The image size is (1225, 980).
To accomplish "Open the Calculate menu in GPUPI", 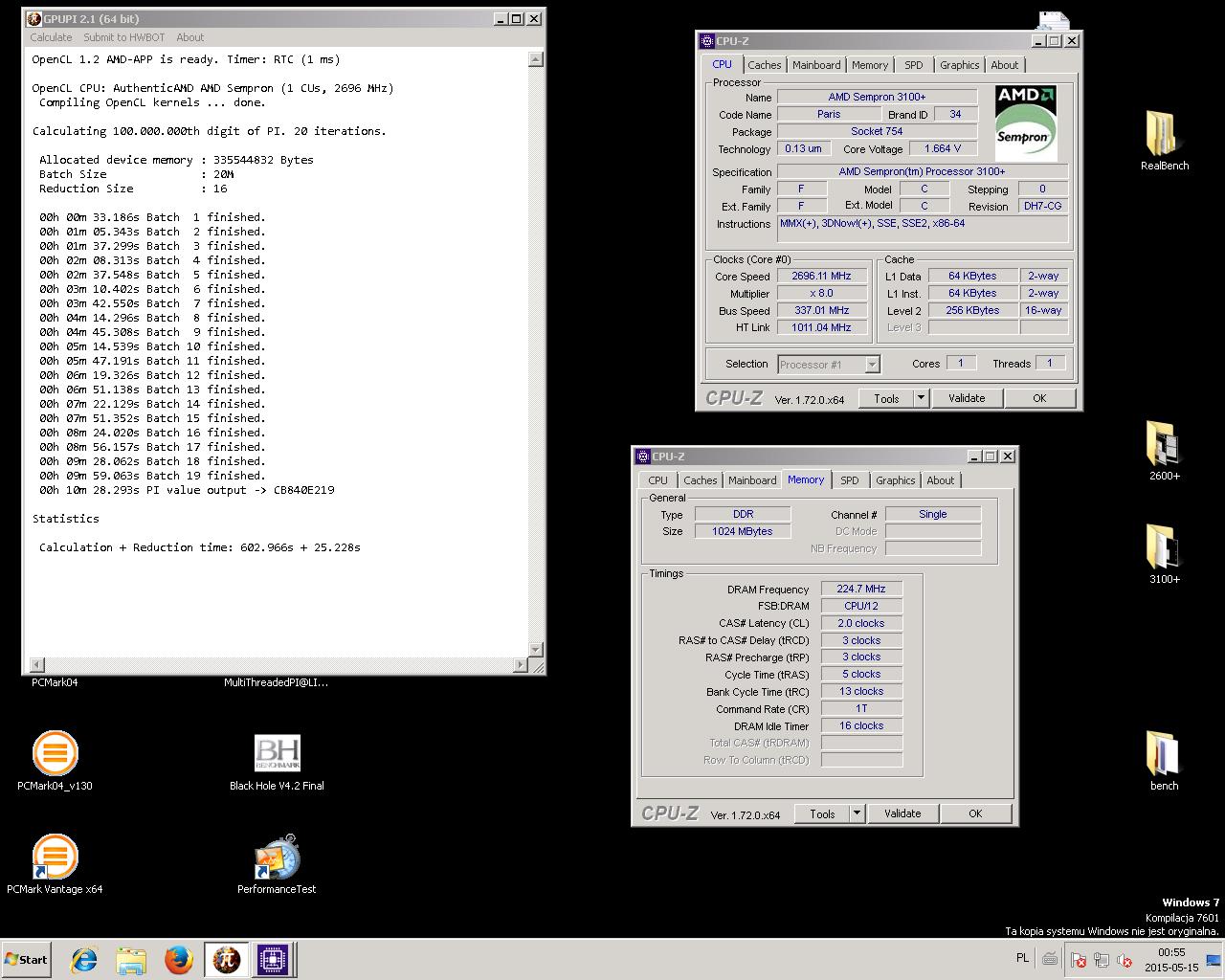I will tap(51, 37).
